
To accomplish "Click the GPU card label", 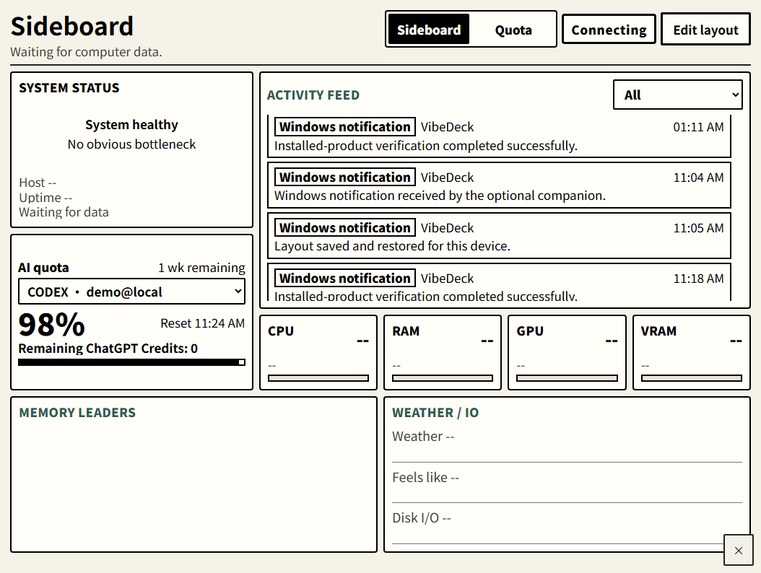I will [x=529, y=331].
